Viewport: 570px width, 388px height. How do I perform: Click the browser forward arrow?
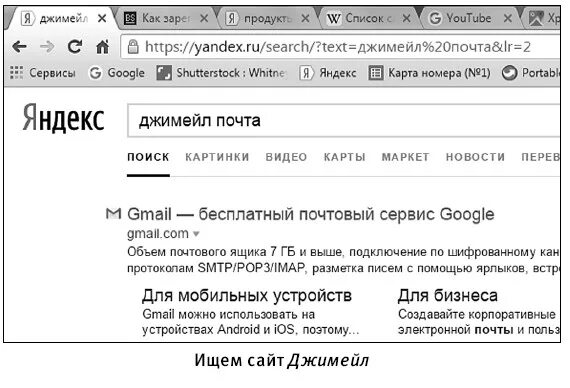47,47
